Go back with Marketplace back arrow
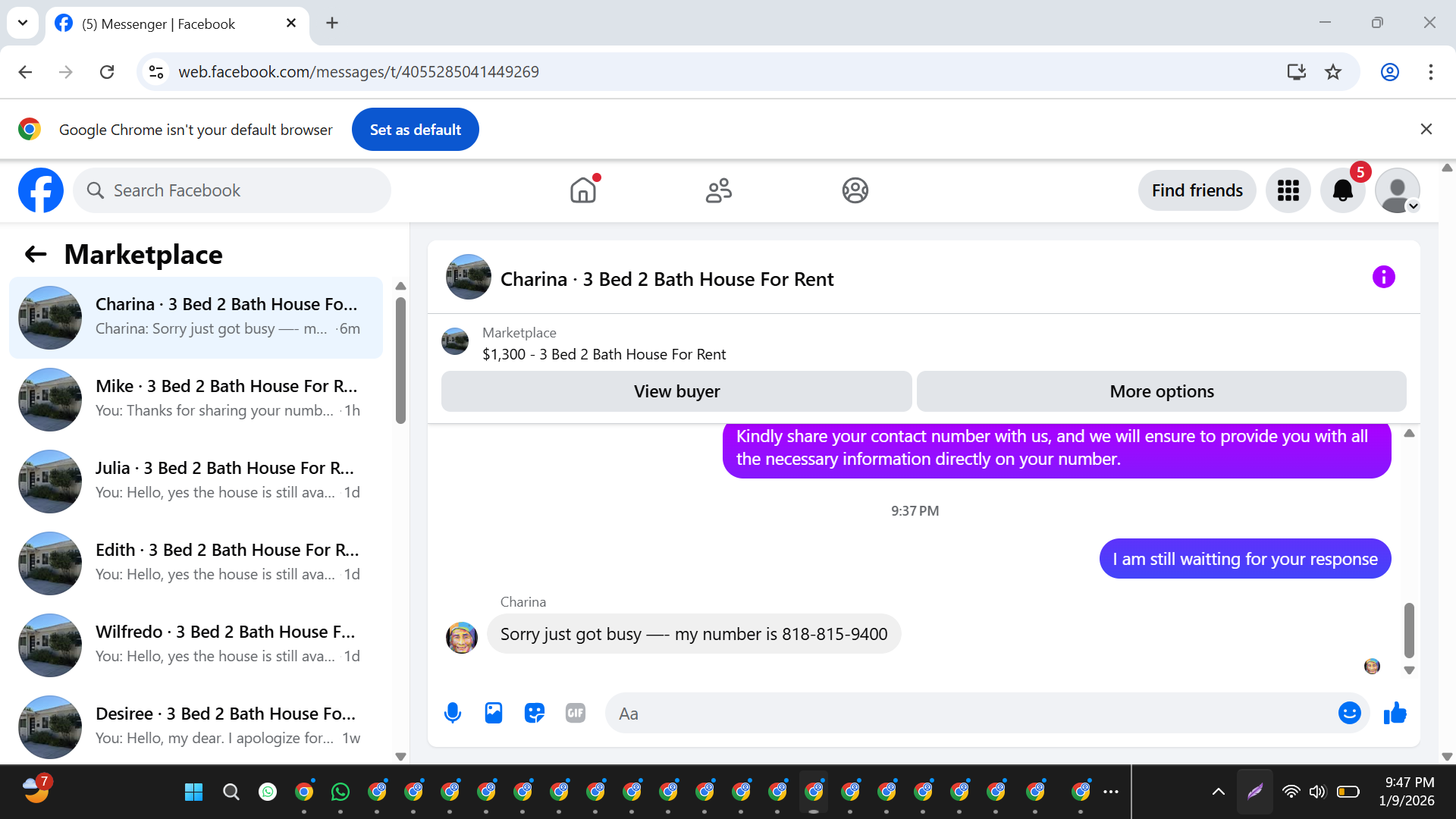The image size is (1456, 819). [x=36, y=255]
